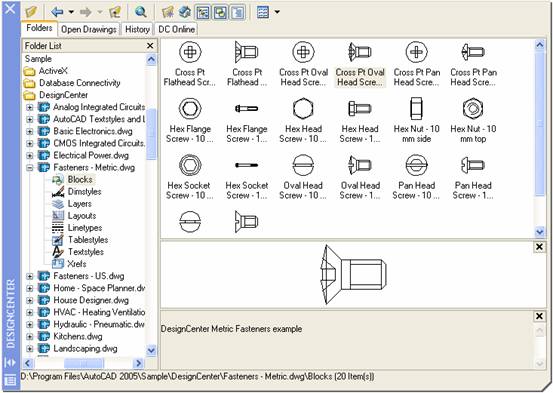
Task: Go back using the blue Back arrow
Action: pos(57,12)
